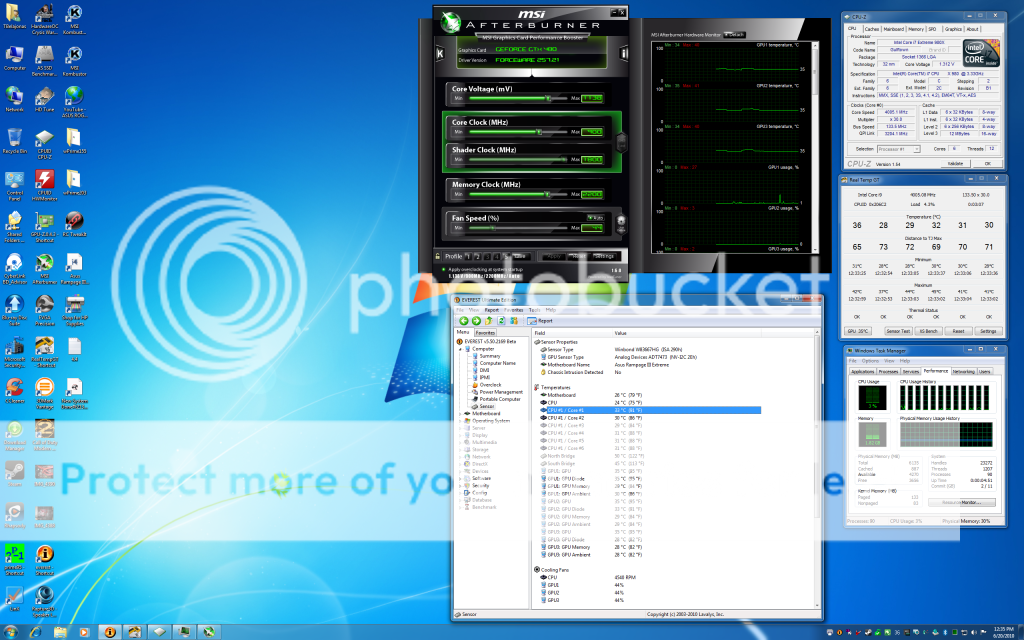Expand the Motherboard node in EVEREST tree
This screenshot has width=1024, height=640.
(460, 413)
